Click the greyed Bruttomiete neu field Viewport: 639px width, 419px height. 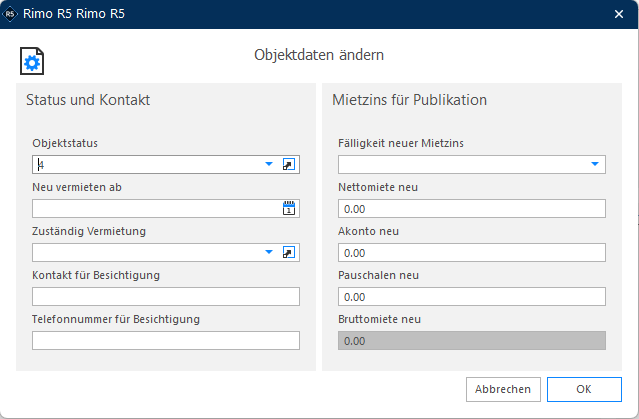pyautogui.click(x=472, y=340)
